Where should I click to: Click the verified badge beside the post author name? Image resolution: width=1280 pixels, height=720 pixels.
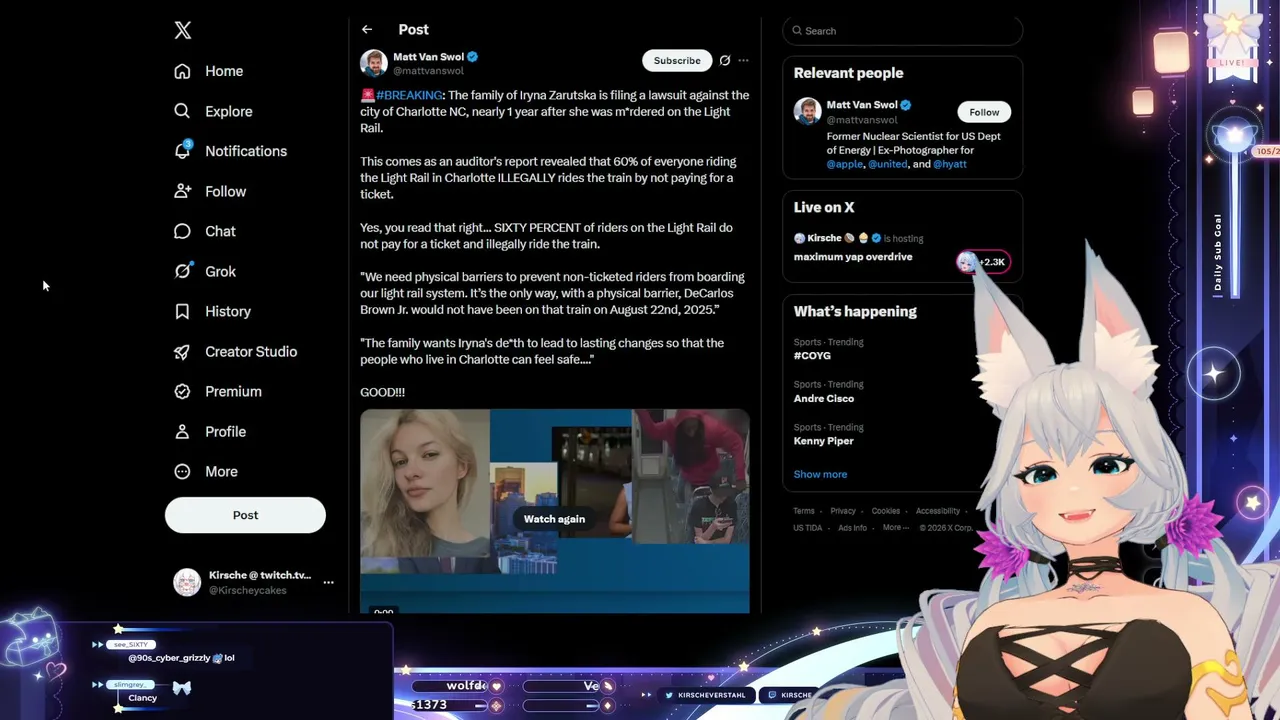(473, 57)
